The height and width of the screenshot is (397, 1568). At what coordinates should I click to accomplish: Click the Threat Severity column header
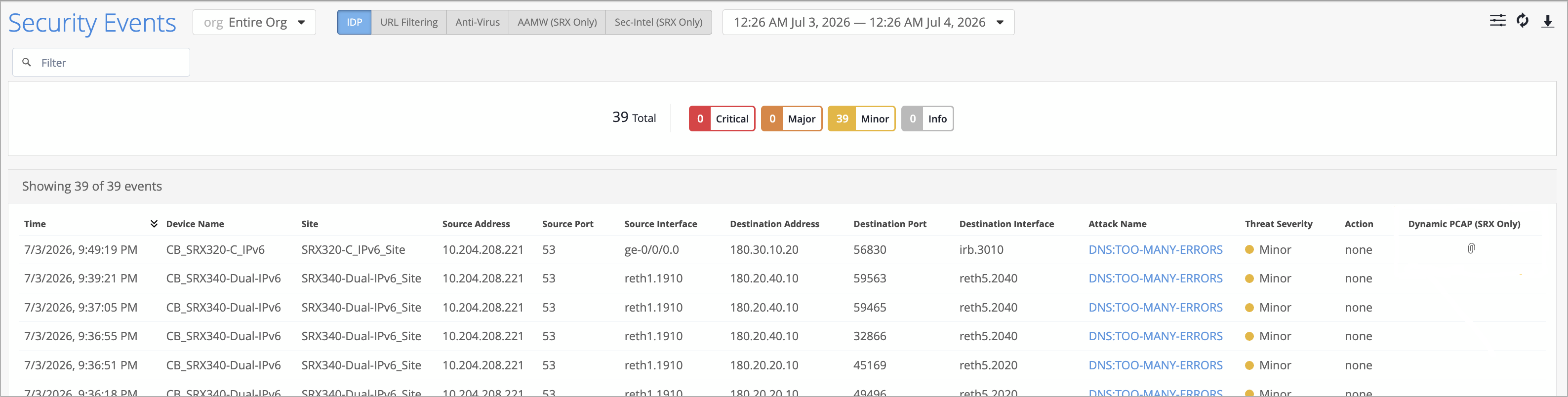pos(1278,224)
